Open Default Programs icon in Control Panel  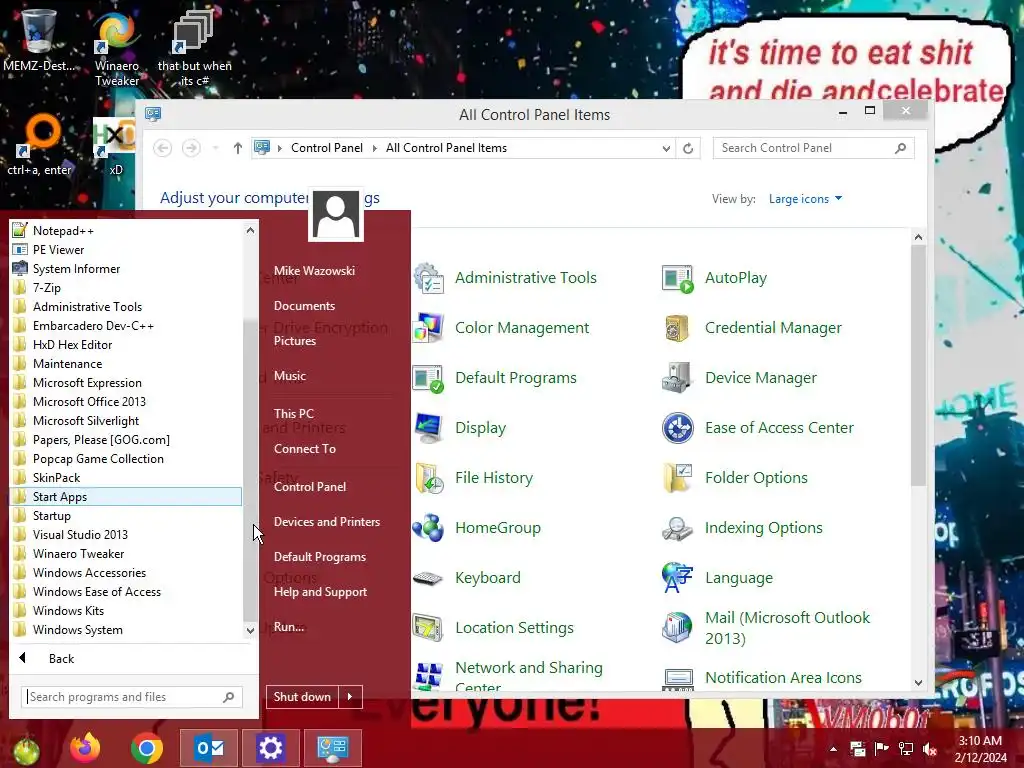click(428, 378)
